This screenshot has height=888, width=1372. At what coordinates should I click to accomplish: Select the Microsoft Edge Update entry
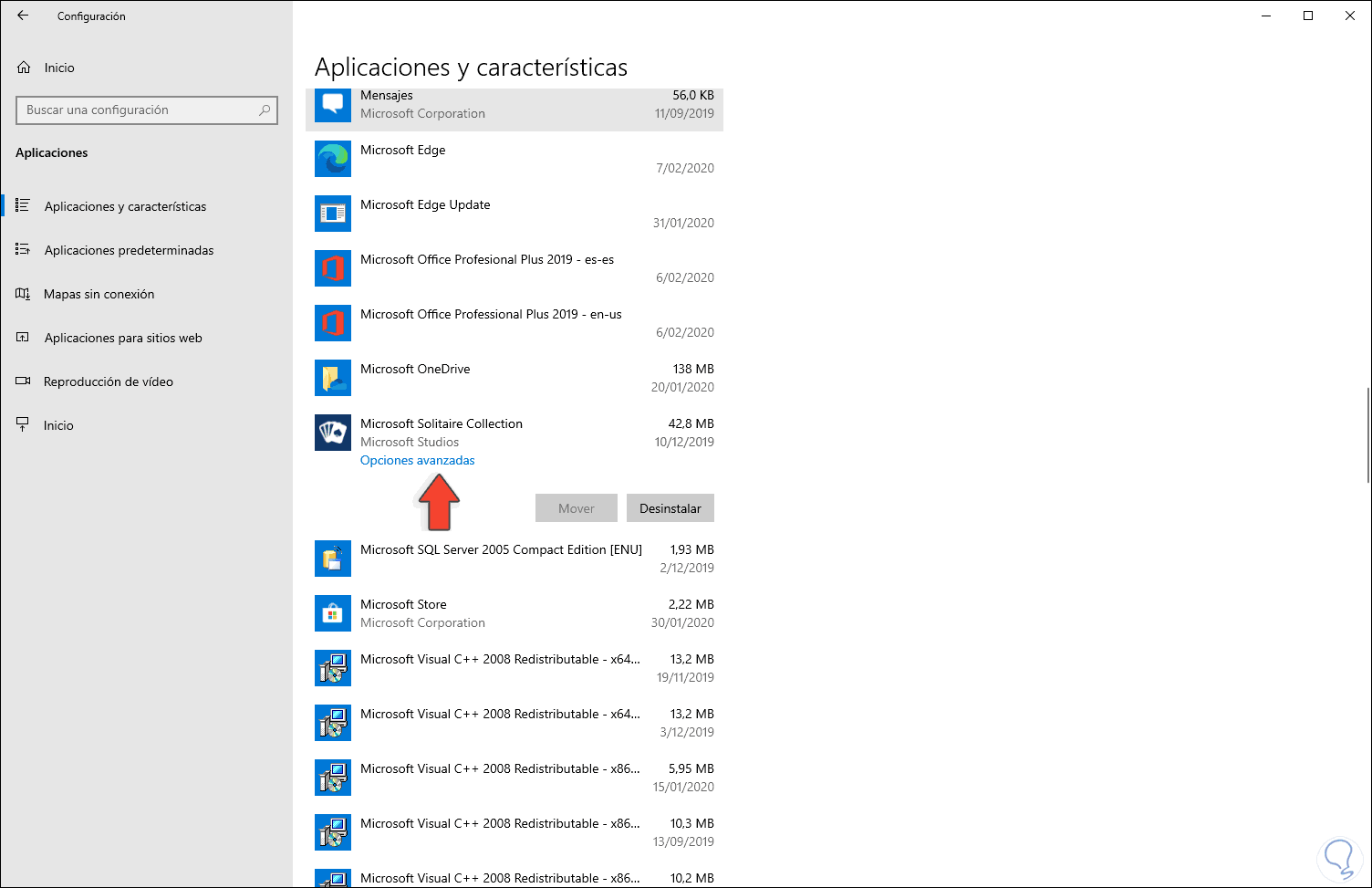514,214
